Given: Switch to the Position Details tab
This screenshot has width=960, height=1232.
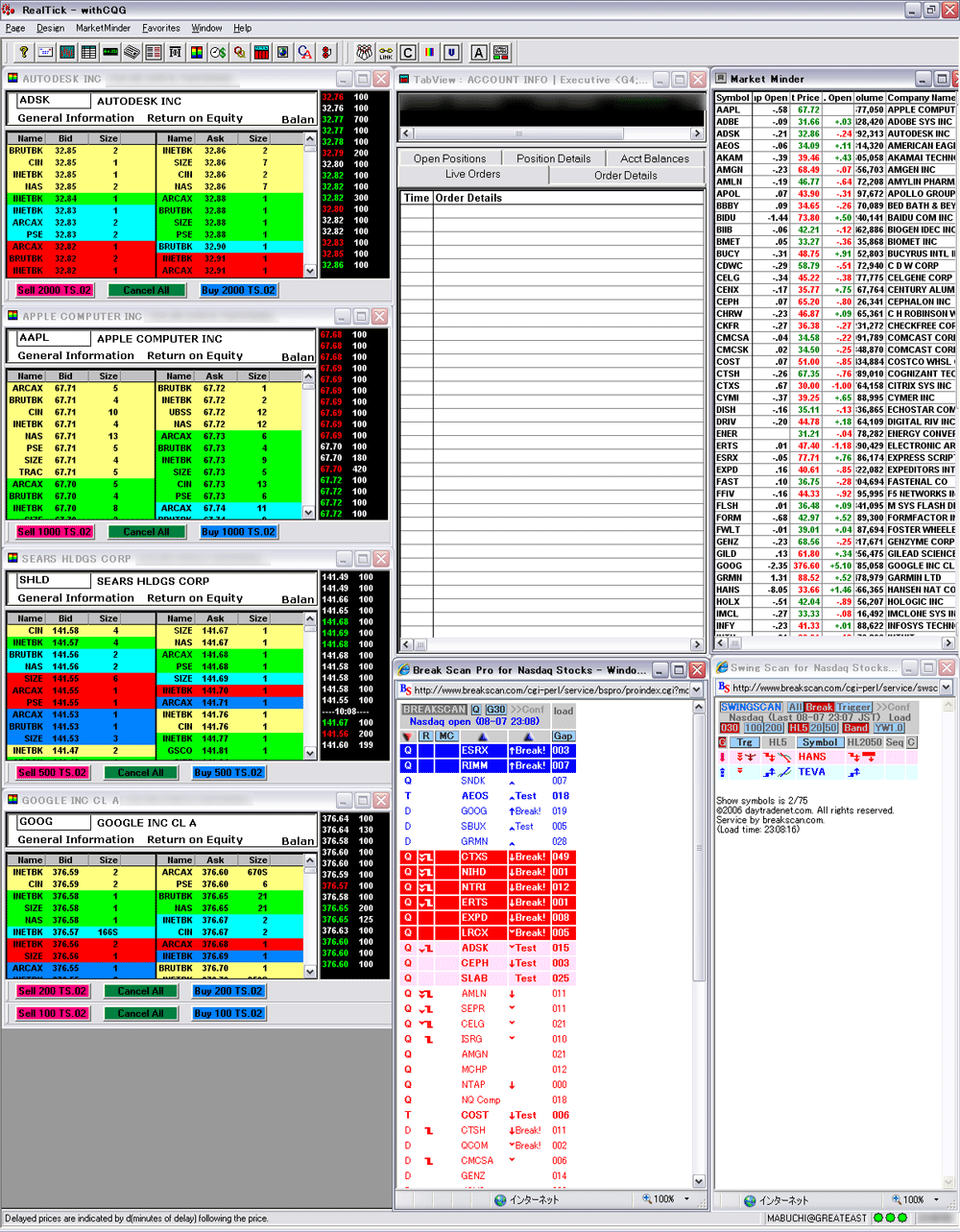Looking at the screenshot, I should 553,158.
